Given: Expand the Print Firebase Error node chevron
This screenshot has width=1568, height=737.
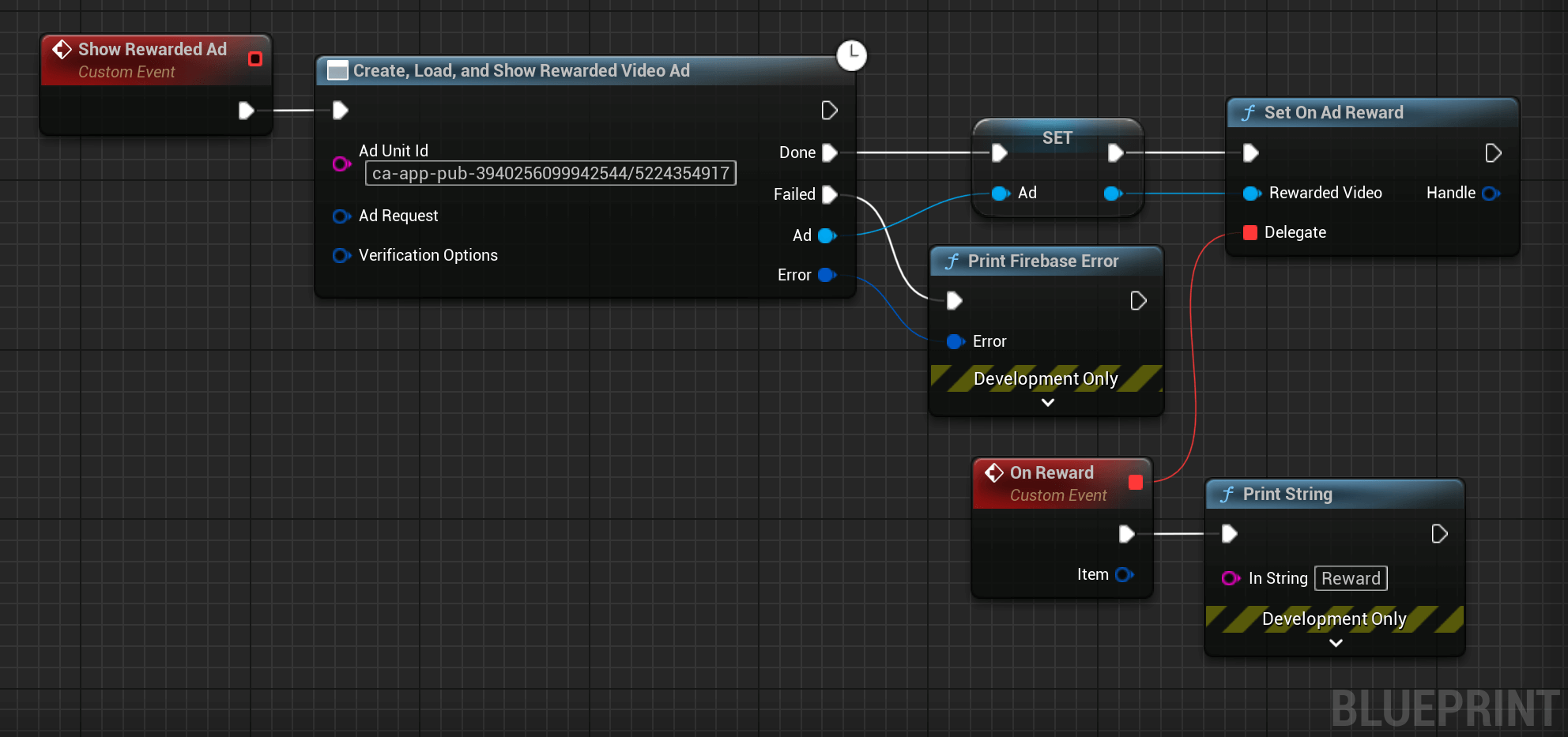Looking at the screenshot, I should click(1048, 403).
